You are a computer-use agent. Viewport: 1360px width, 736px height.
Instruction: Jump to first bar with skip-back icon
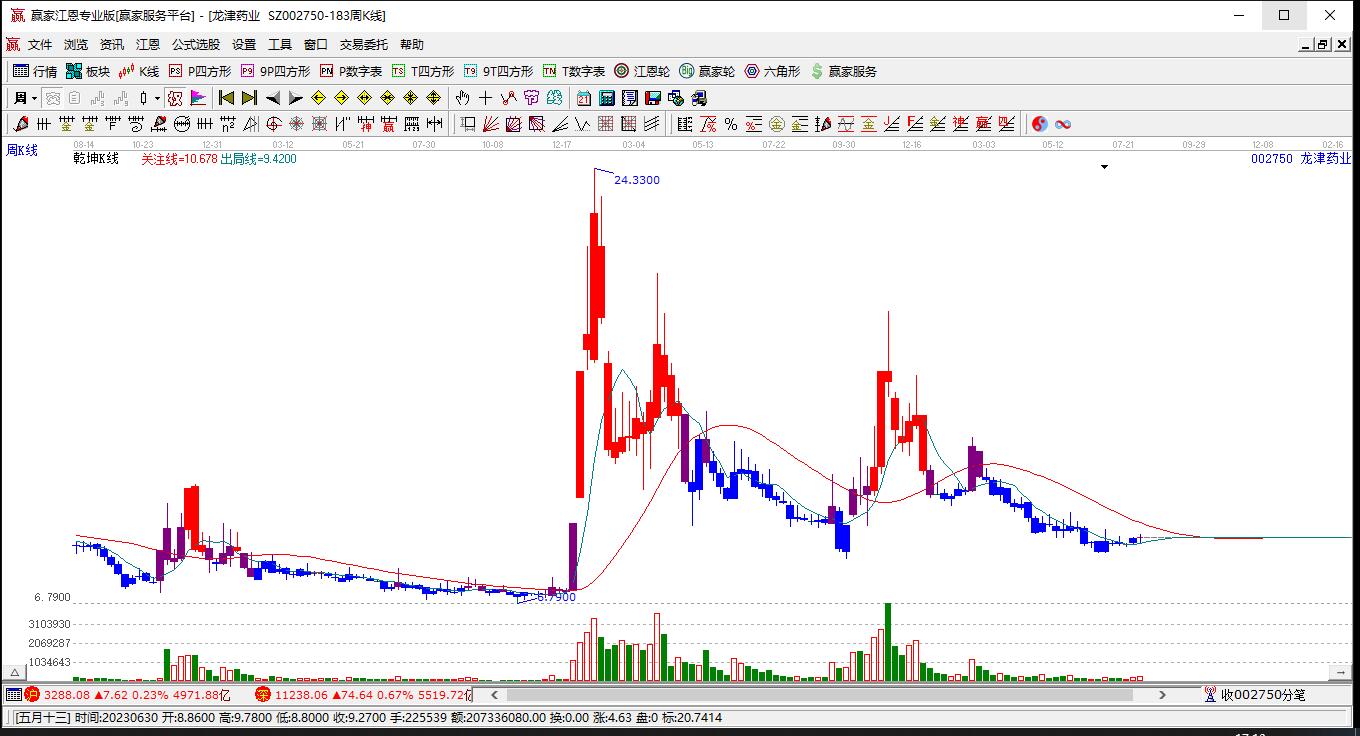226,98
